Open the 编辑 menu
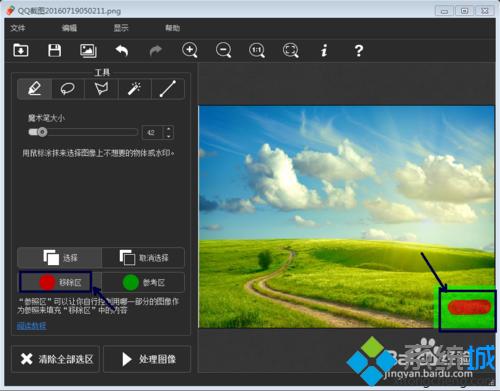 click(69, 28)
